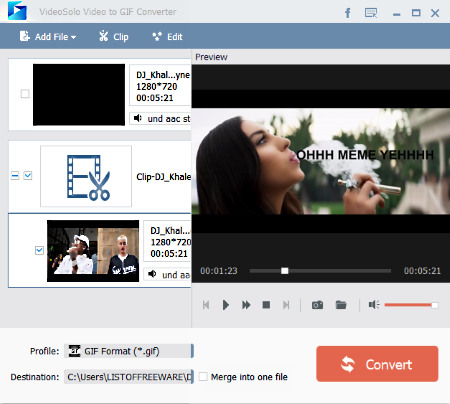450x404 pixels.
Task: Click the Destination path field
Action: [129, 377]
